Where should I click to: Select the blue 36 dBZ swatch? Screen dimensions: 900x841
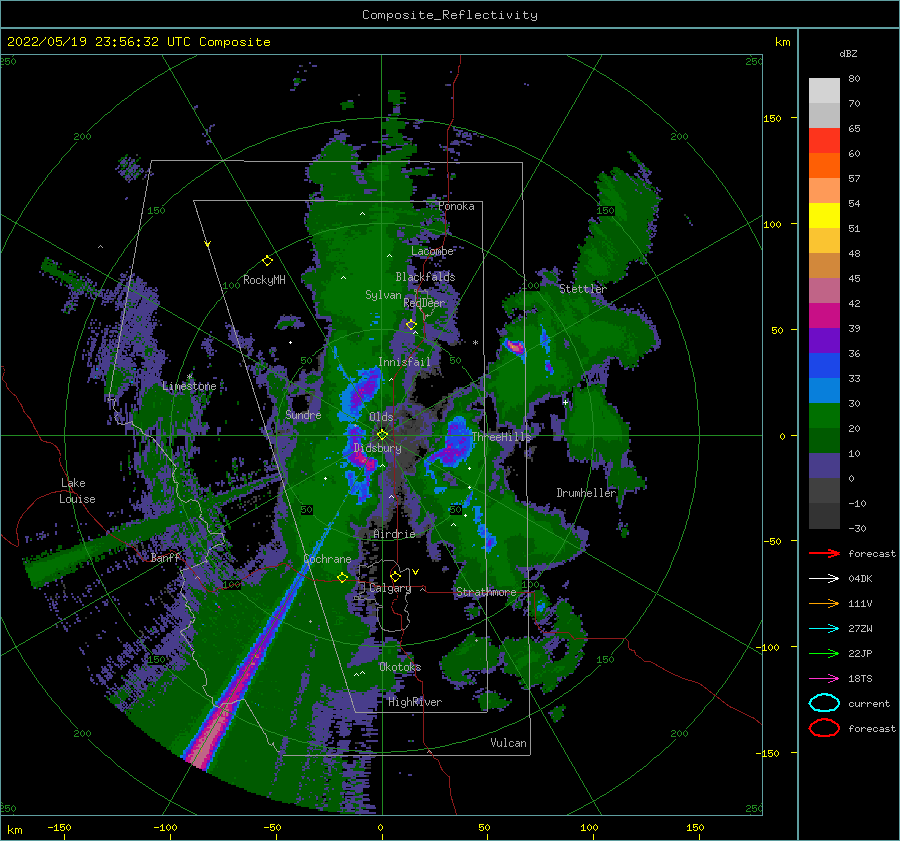824,365
